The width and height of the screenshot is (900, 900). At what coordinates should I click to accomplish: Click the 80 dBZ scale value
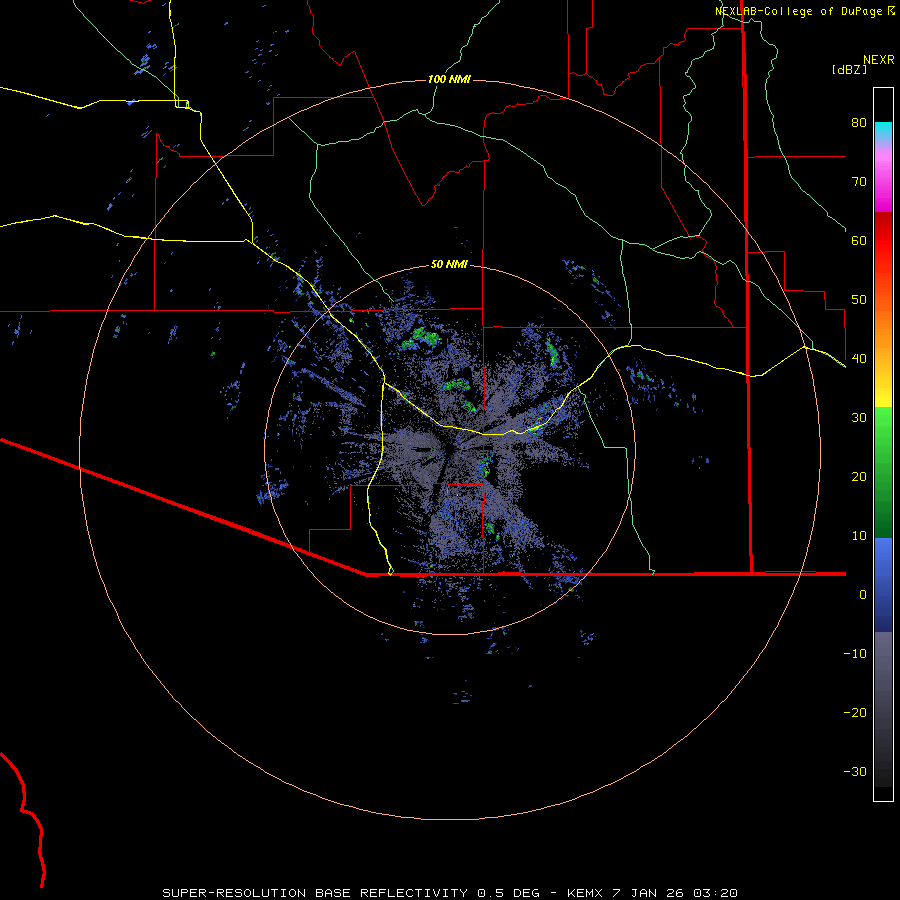(859, 123)
